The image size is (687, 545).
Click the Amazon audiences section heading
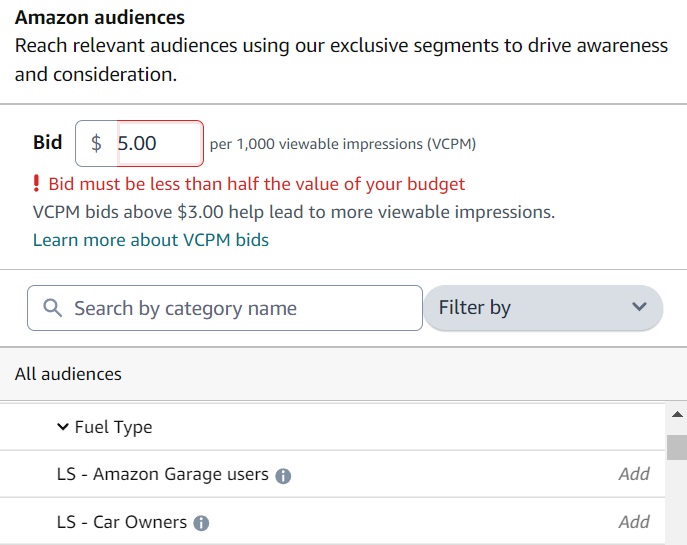pyautogui.click(x=99, y=18)
